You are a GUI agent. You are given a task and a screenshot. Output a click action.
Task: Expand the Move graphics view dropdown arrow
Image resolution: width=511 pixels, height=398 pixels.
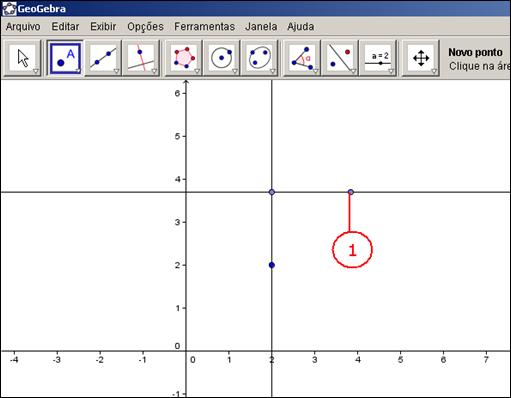pos(434,71)
